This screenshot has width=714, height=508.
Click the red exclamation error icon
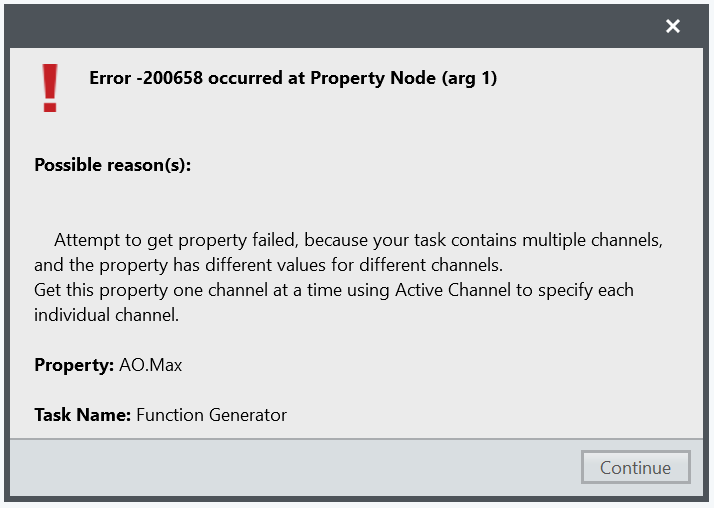pos(49,88)
